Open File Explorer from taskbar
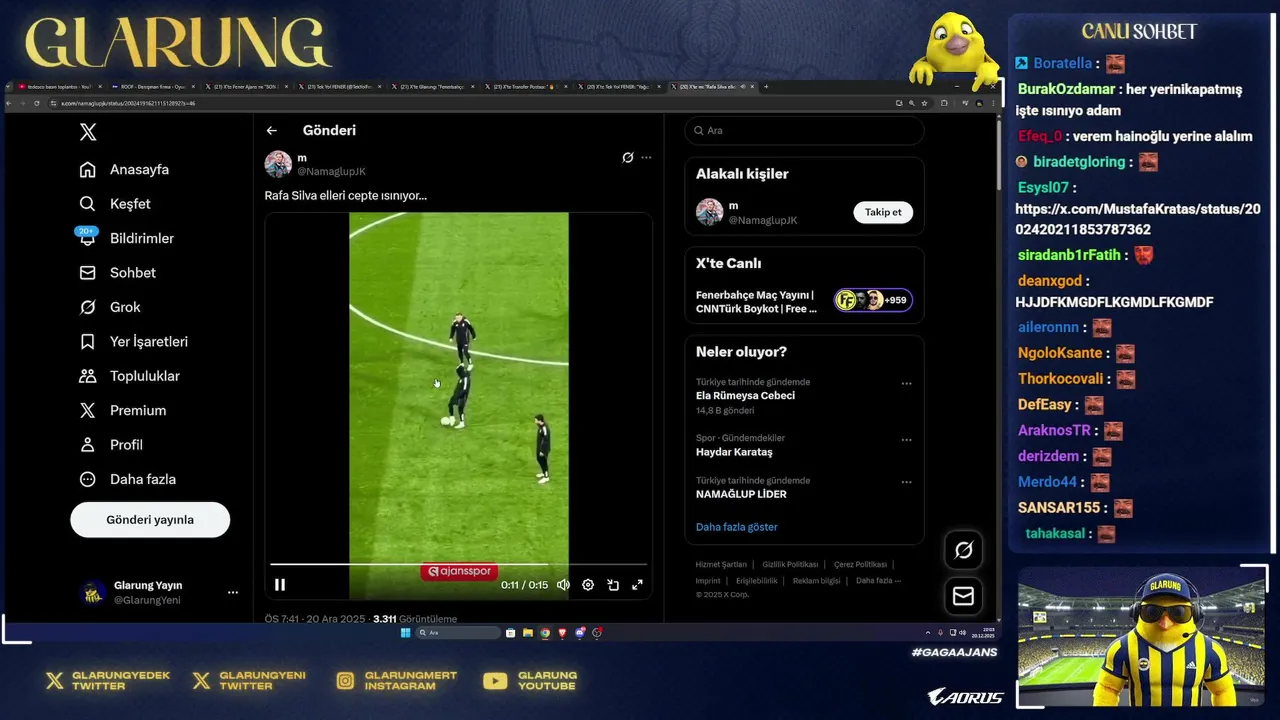The width and height of the screenshot is (1280, 720). [x=528, y=633]
